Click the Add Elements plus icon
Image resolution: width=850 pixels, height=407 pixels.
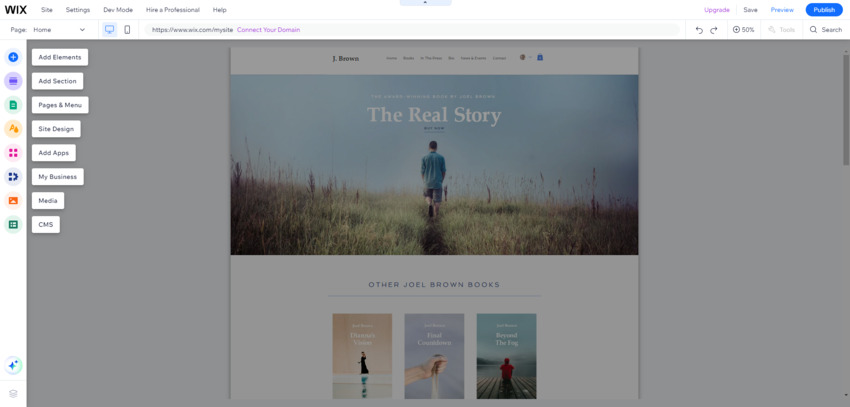13,57
